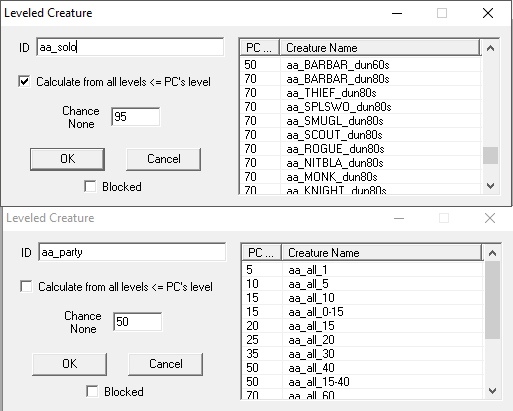This screenshot has width=513, height=411.
Task: Click the aa_party ID text field
Action: 132,252
